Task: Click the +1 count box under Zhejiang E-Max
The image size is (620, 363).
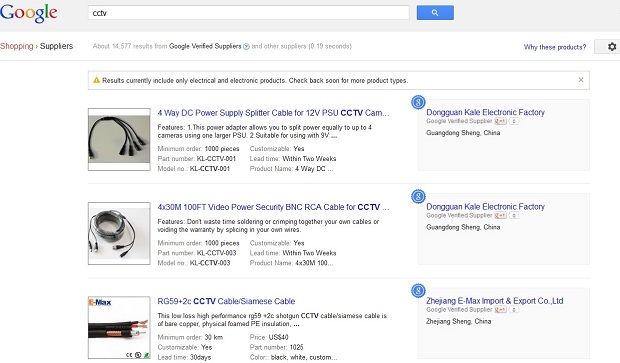Action: (514, 309)
